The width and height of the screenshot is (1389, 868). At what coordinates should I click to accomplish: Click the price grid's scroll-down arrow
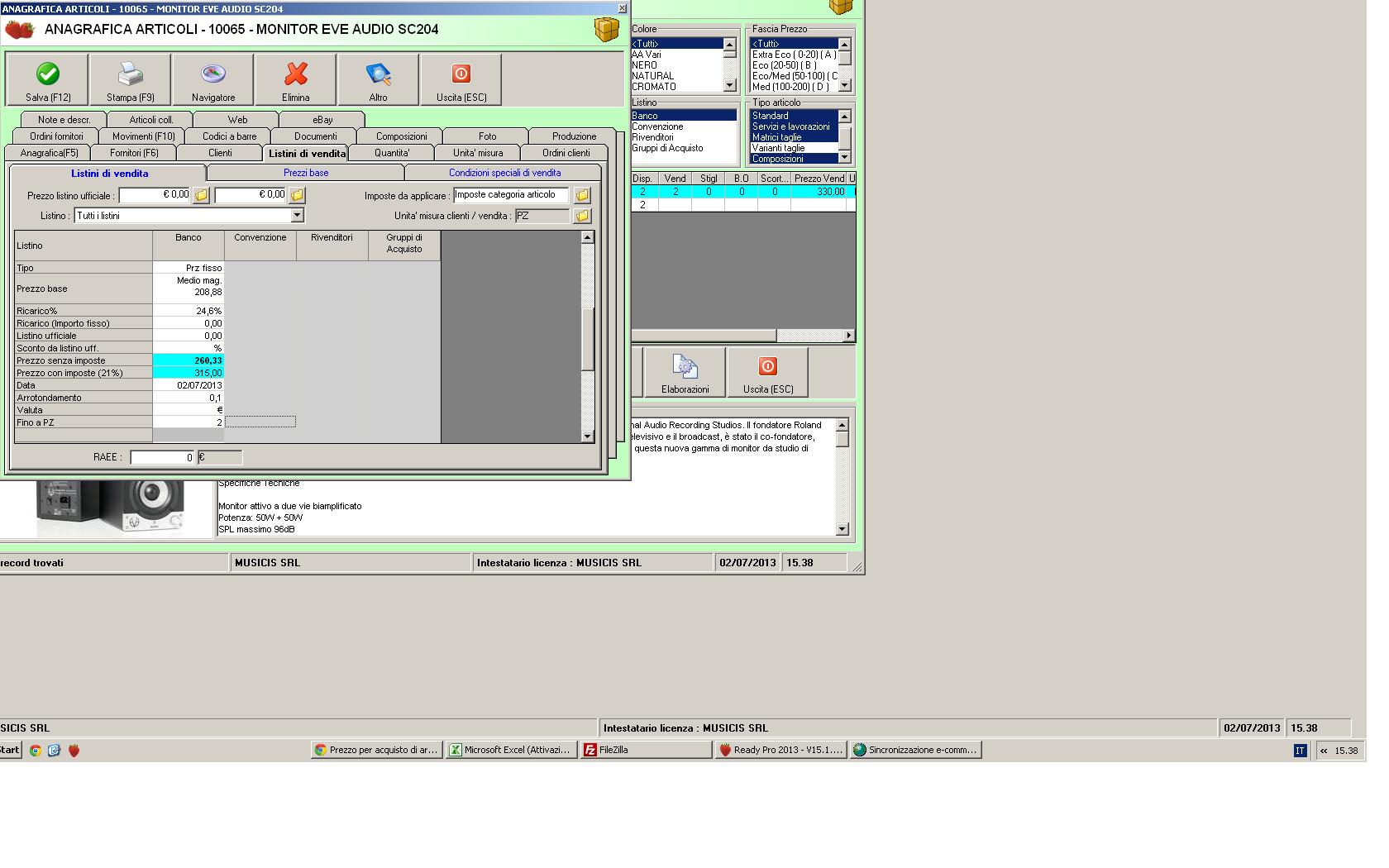click(x=588, y=436)
